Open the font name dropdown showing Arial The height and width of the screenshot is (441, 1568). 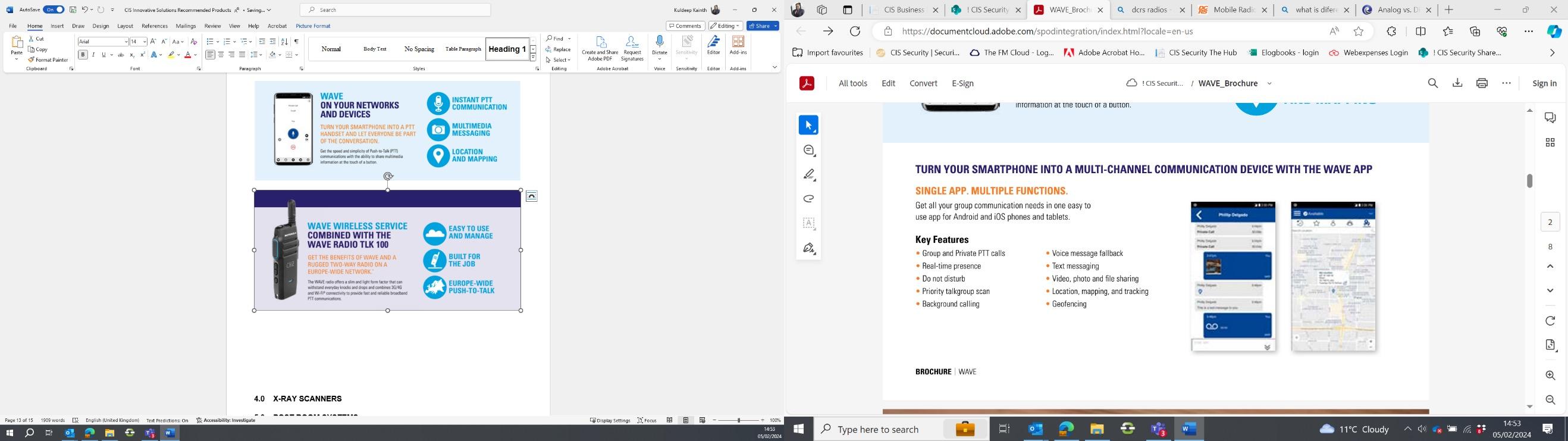coord(126,42)
